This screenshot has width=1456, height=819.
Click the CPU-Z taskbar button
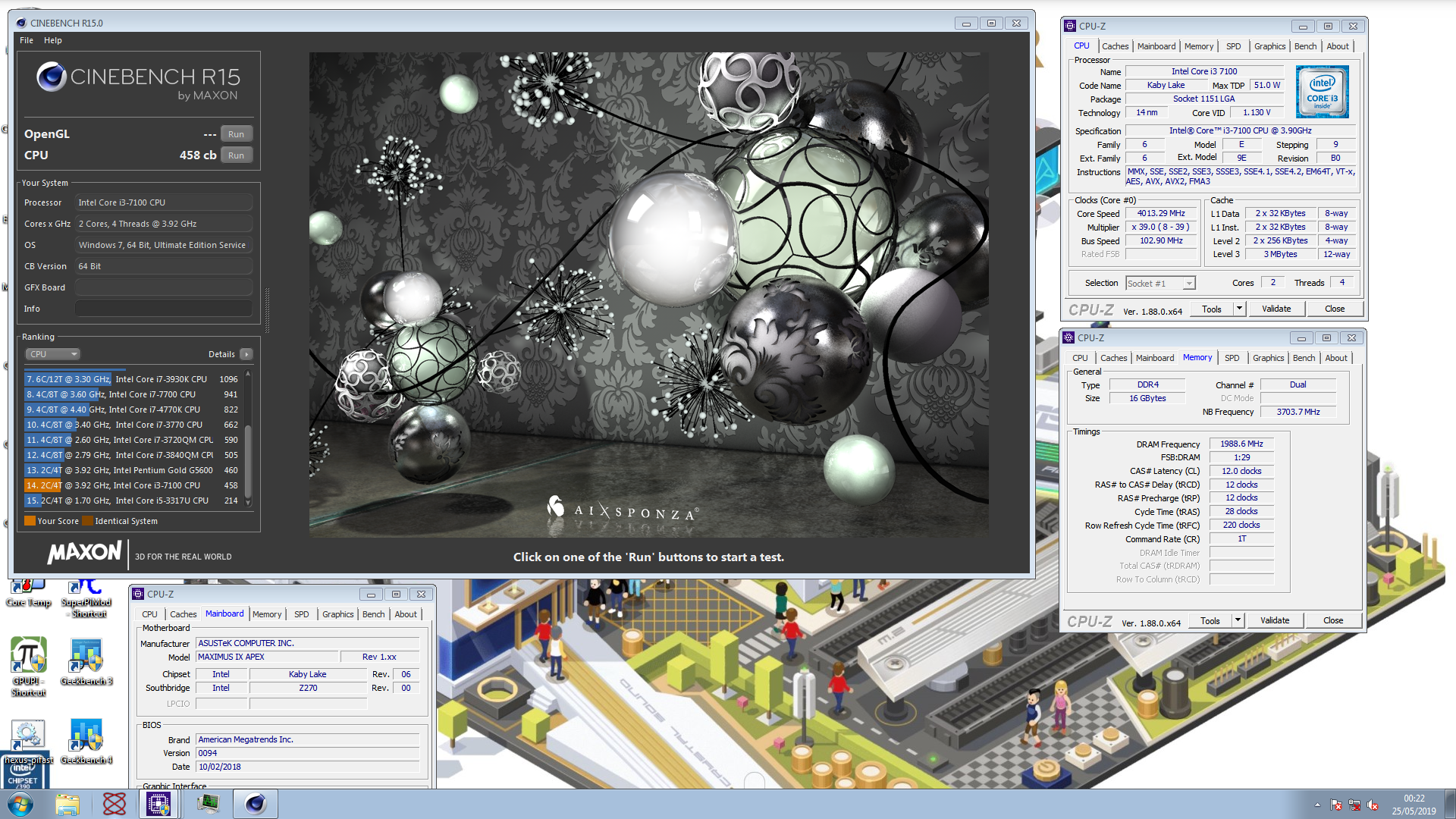coord(158,804)
